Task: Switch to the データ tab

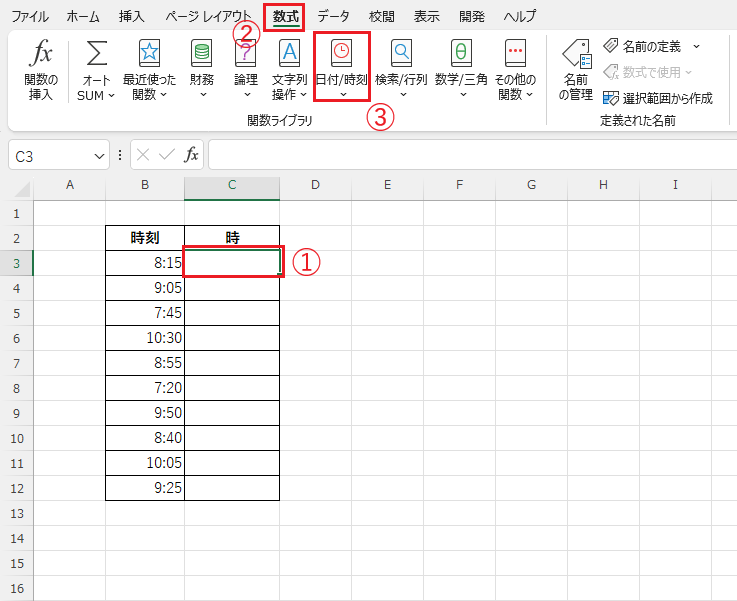Action: tap(333, 16)
